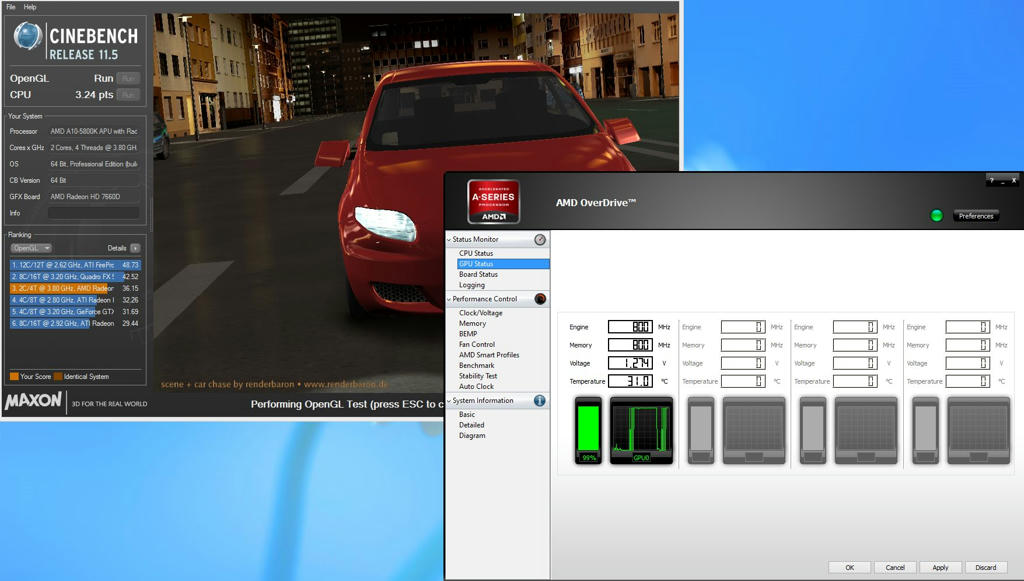
Task: Click the MAXON logo
Action: click(x=33, y=401)
